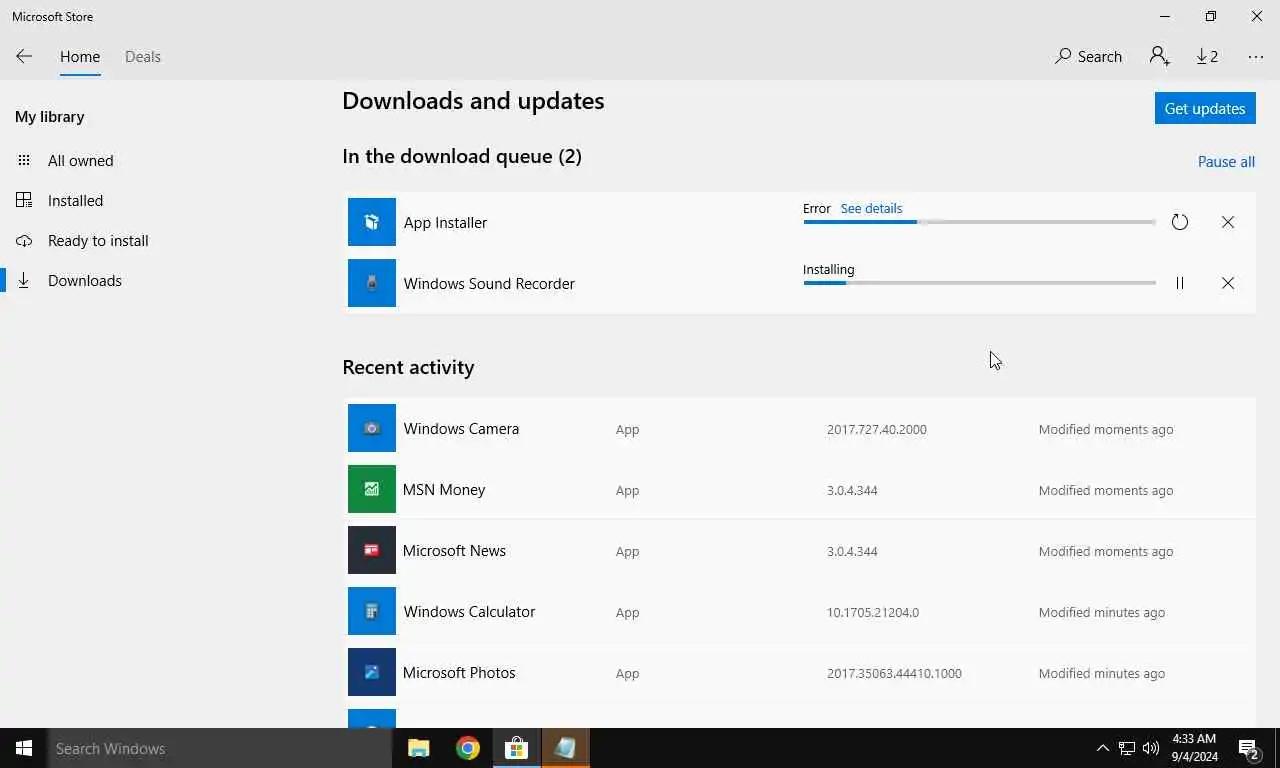Screen dimensions: 1280x768
Task: Open downloads indicator showing 2
Action: coord(1207,57)
